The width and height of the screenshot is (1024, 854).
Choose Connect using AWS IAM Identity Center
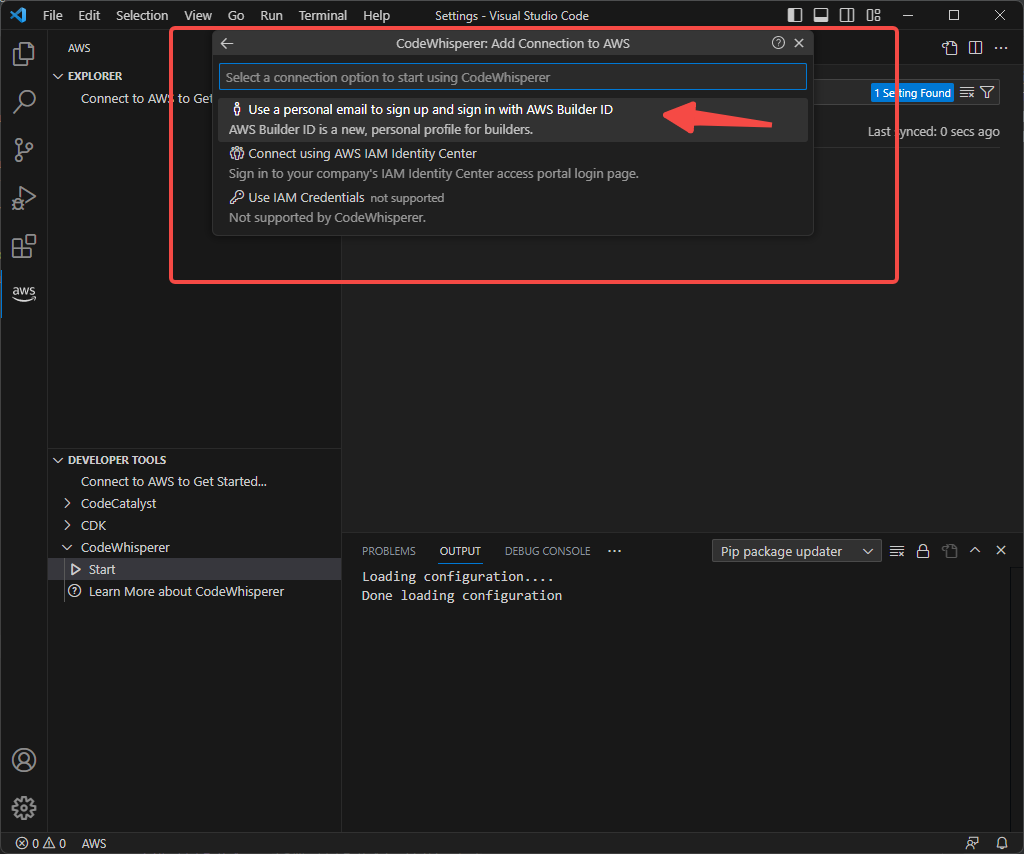click(513, 163)
